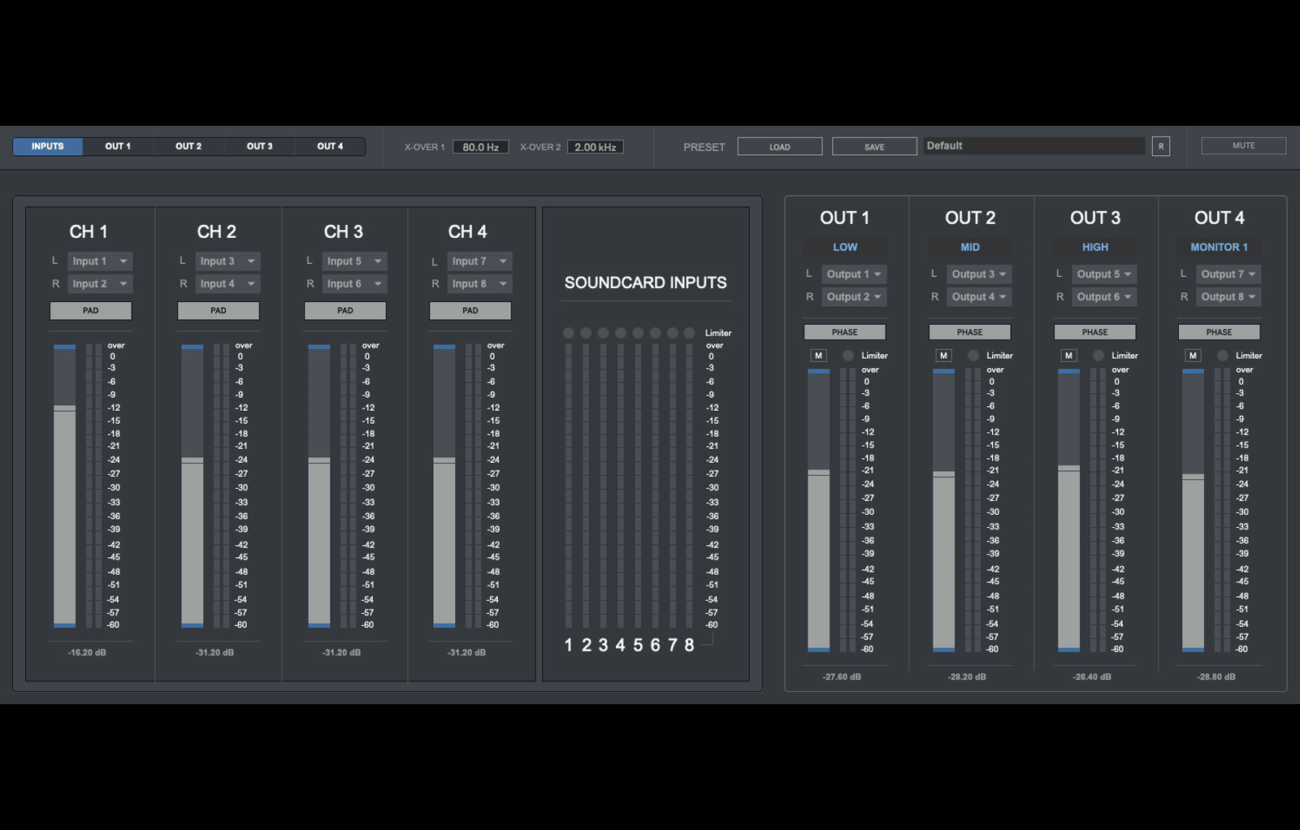This screenshot has height=830, width=1300.
Task: Toggle the PAD on CH 1
Action: [x=90, y=310]
